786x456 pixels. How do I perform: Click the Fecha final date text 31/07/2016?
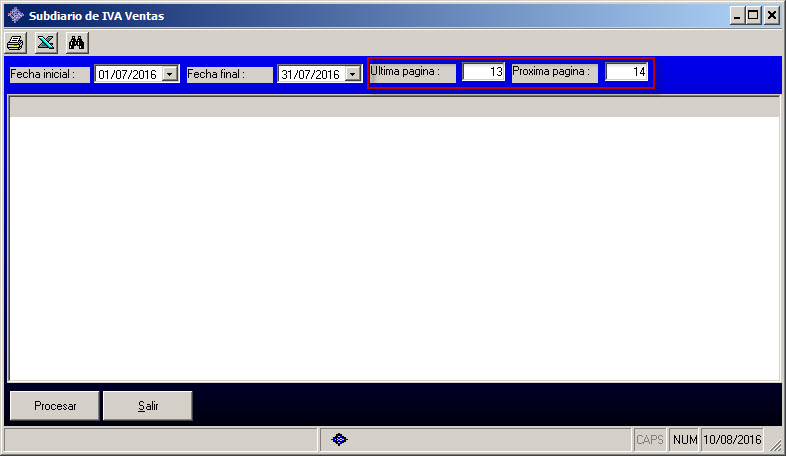pyautogui.click(x=310, y=74)
